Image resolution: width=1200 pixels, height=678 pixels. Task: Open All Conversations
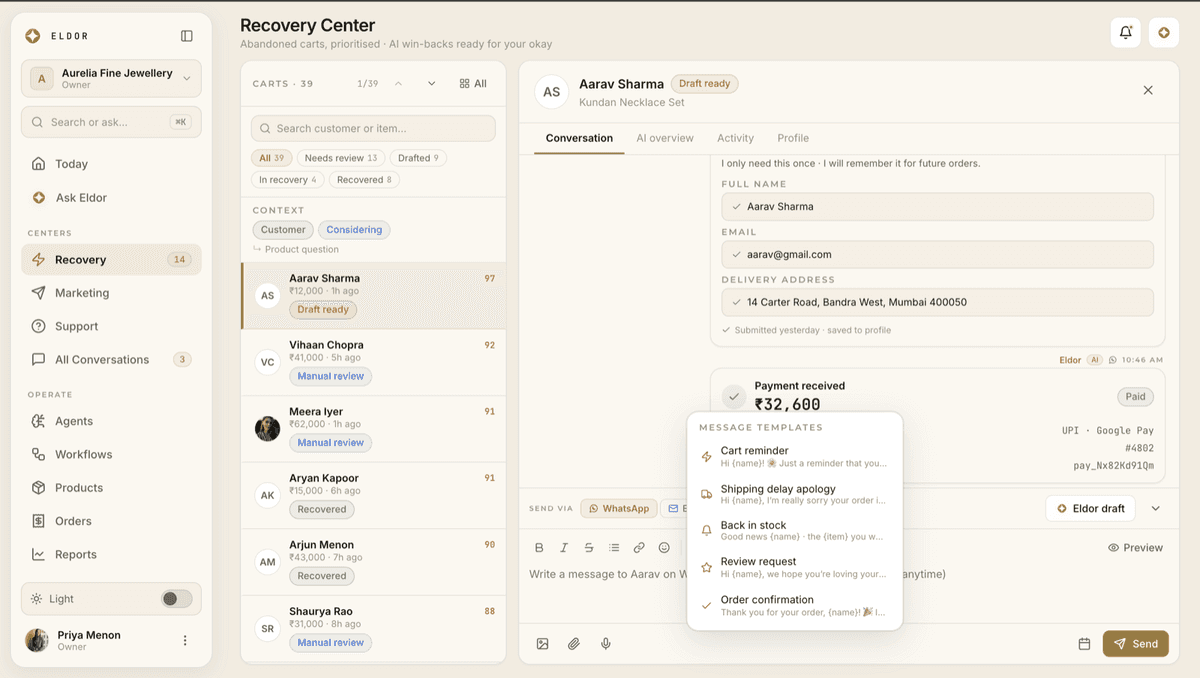[x=111, y=359]
